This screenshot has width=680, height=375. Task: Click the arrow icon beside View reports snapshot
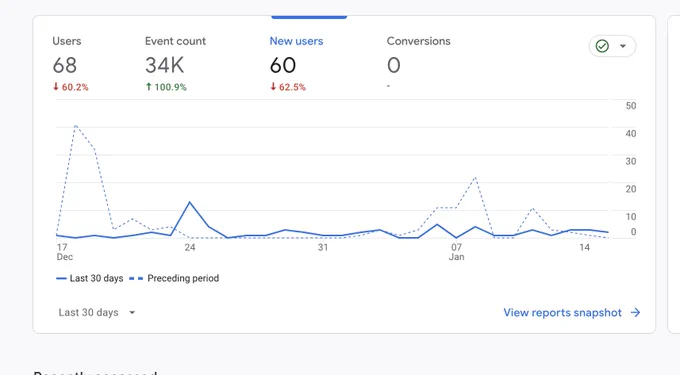(x=635, y=313)
